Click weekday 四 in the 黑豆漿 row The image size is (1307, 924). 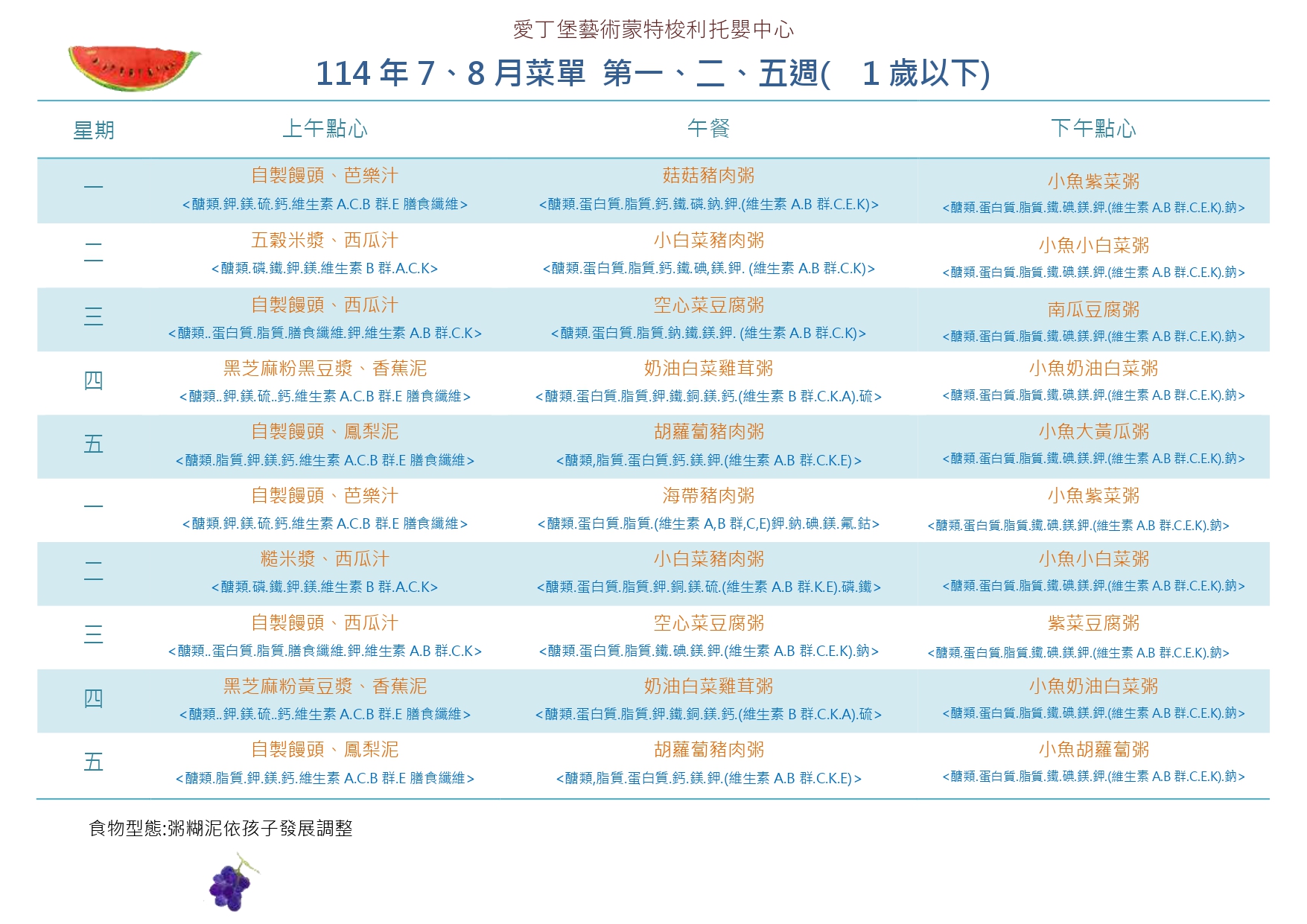(x=94, y=380)
